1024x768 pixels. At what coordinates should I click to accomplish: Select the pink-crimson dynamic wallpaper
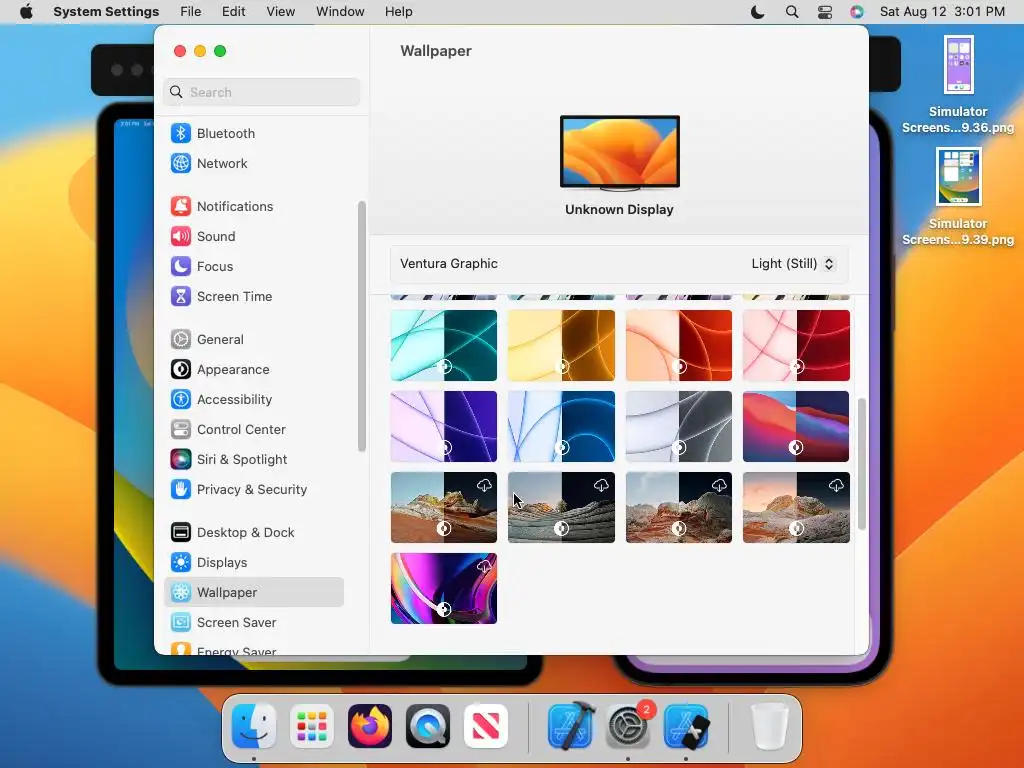point(796,345)
